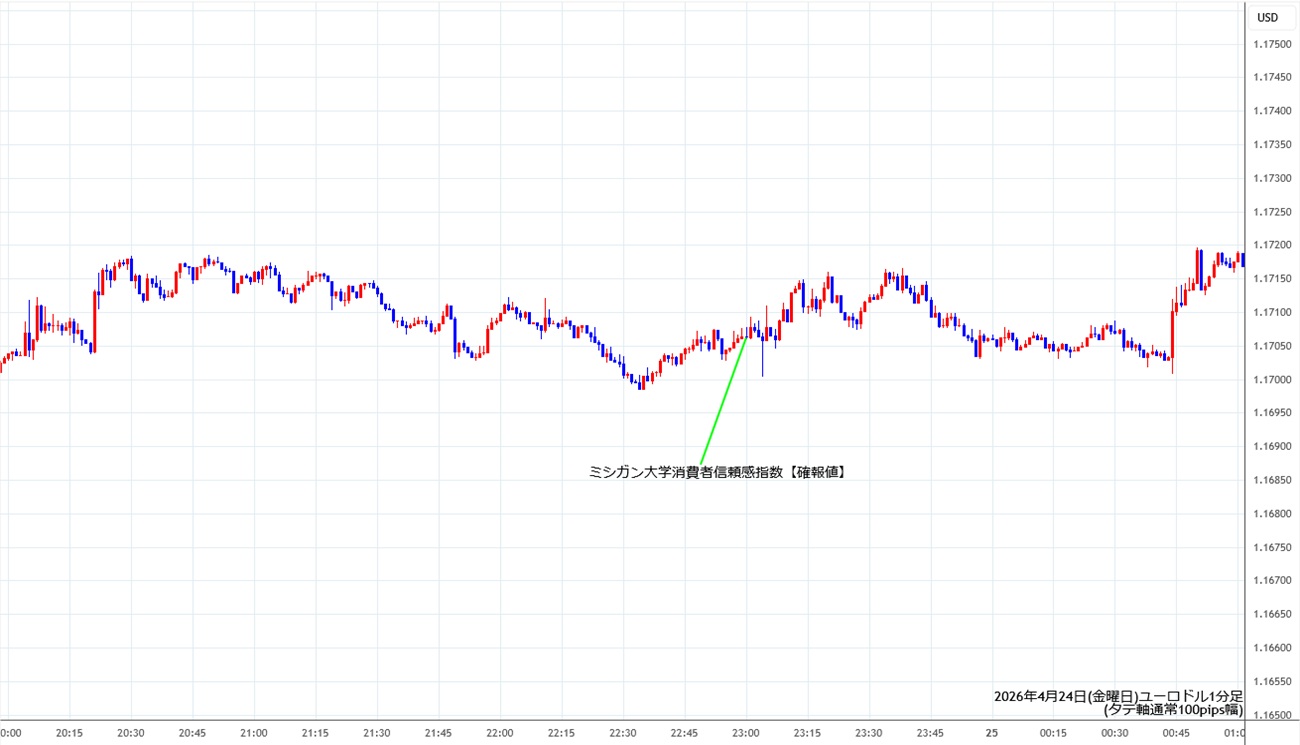1300x745 pixels.
Task: Click the 21:00 time axis label
Action: coord(254,733)
